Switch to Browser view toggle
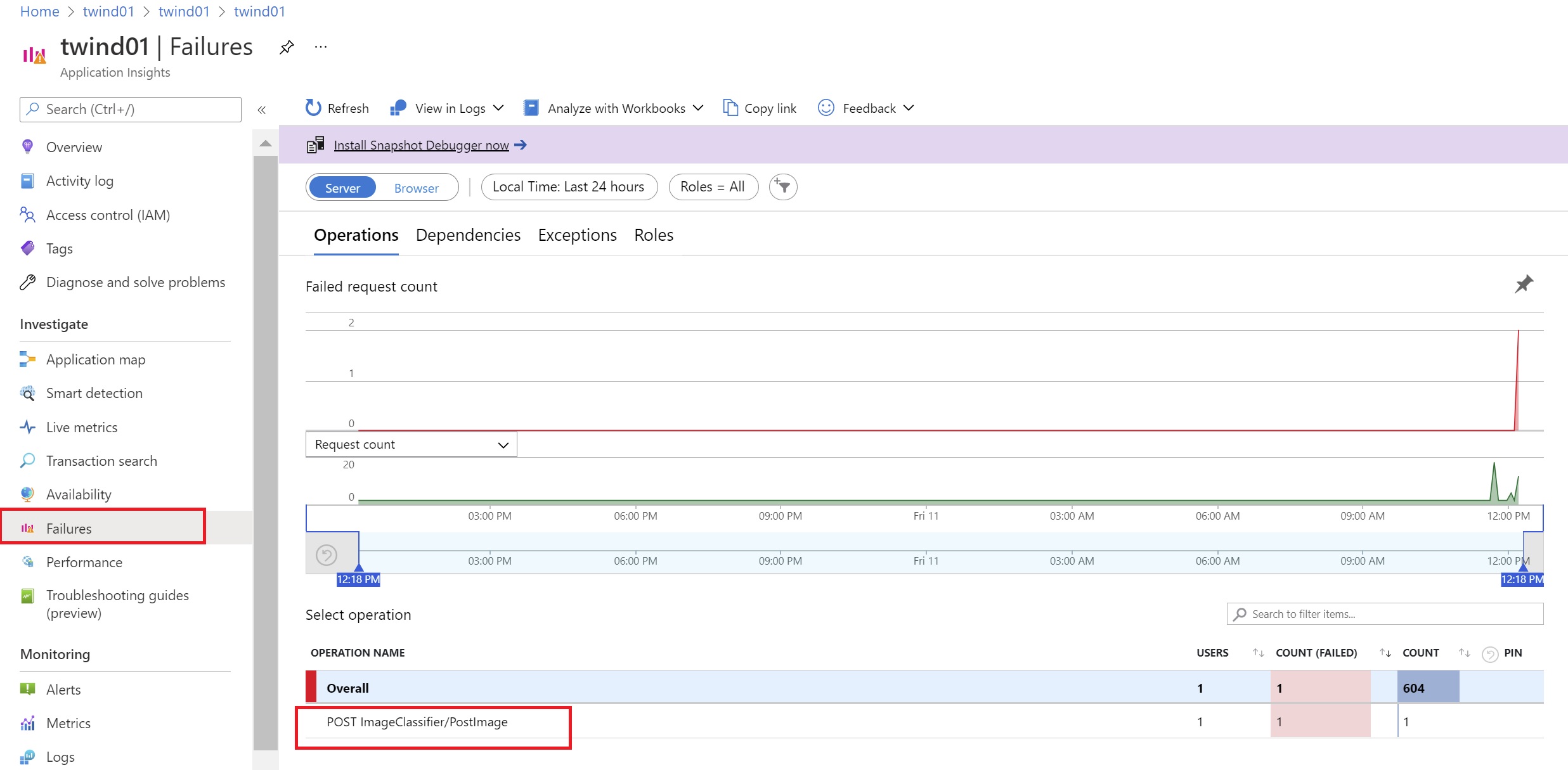1568x770 pixels. point(416,188)
